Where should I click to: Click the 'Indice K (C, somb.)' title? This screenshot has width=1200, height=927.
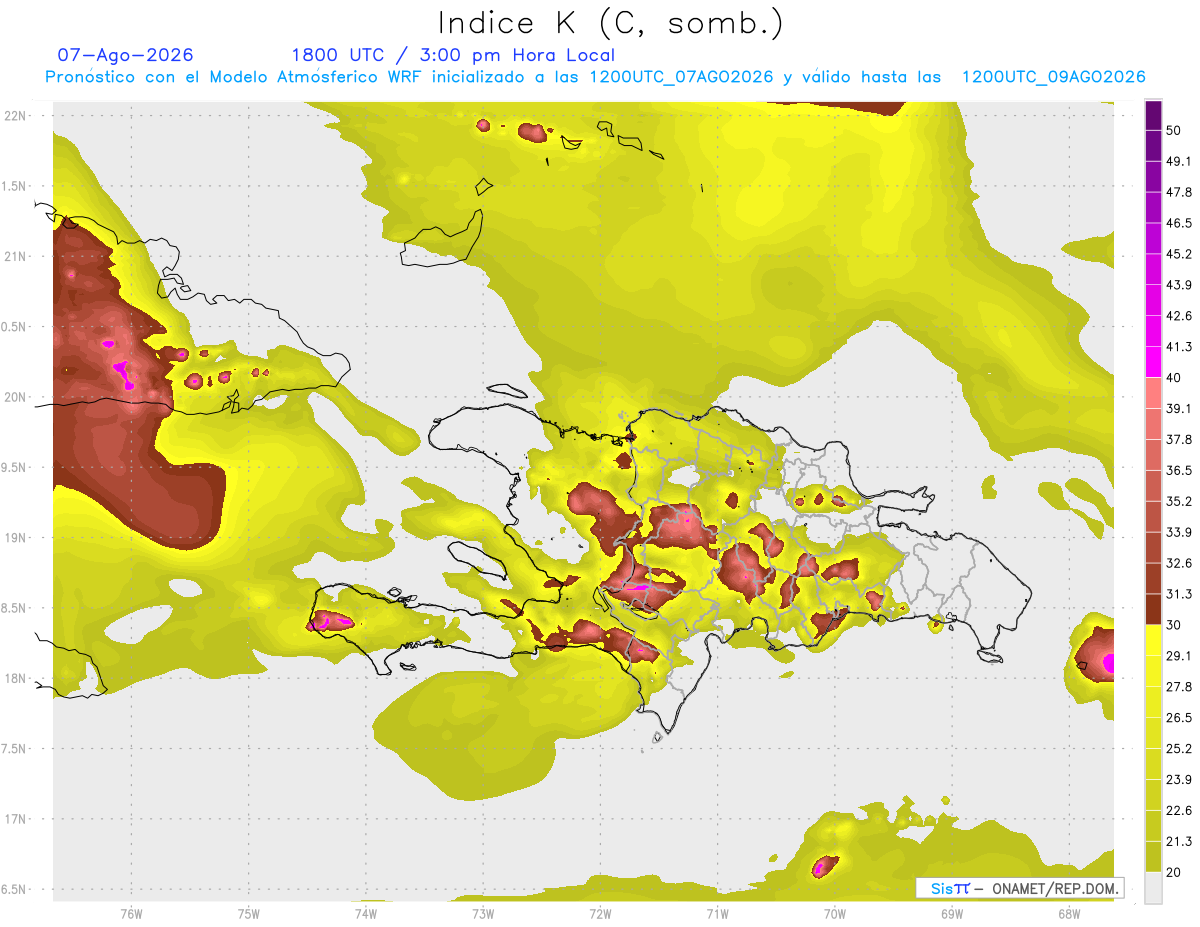[x=611, y=23]
